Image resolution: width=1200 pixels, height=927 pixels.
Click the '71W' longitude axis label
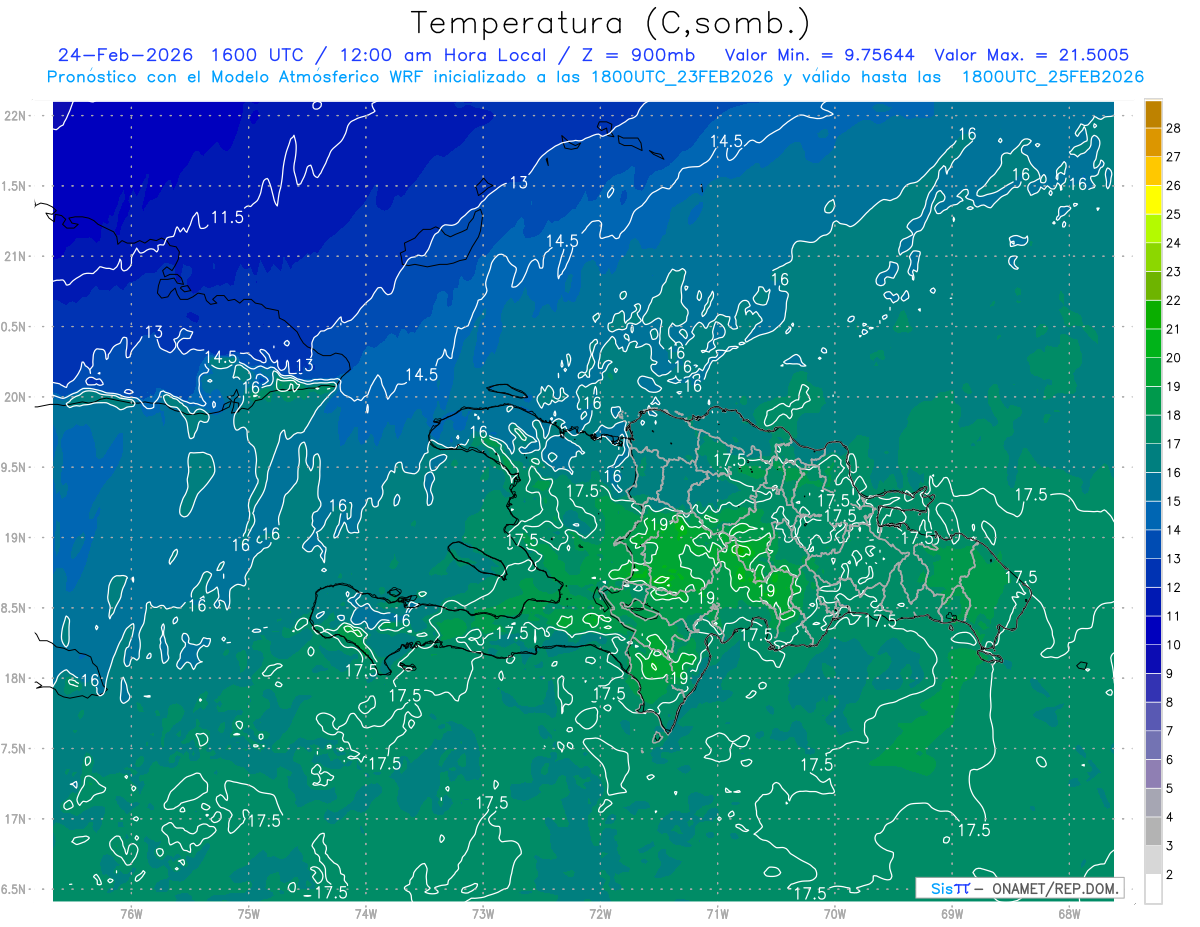tap(717, 913)
